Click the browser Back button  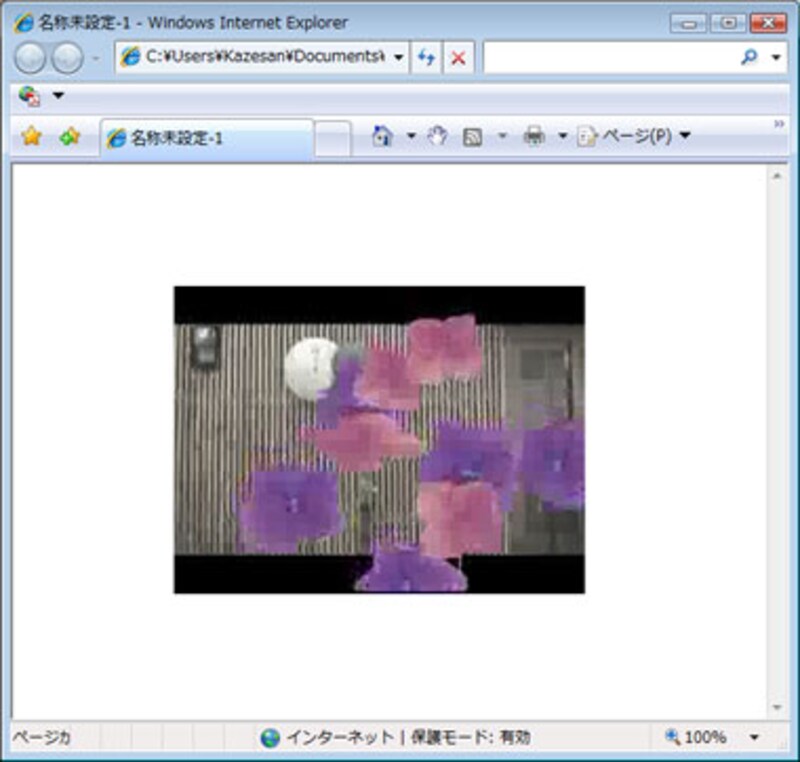pyautogui.click(x=31, y=58)
